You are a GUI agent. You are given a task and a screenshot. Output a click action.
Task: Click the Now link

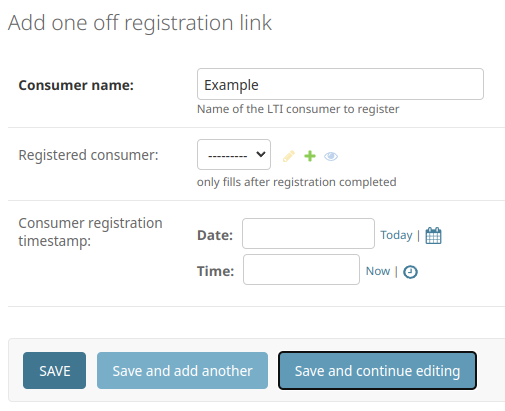(378, 271)
